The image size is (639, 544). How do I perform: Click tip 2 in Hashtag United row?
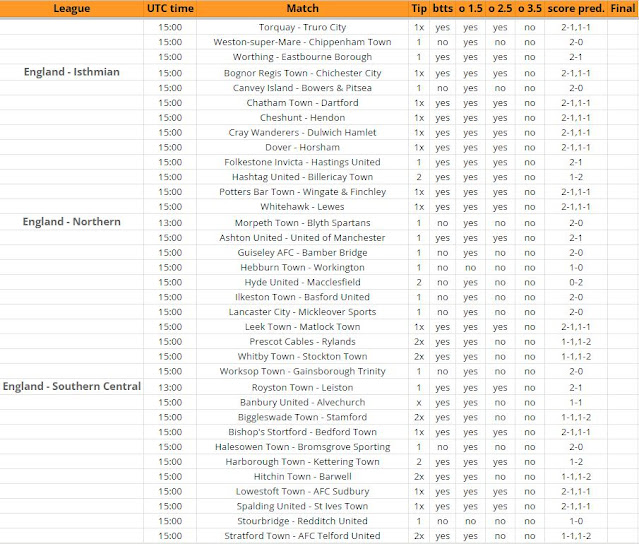419,177
